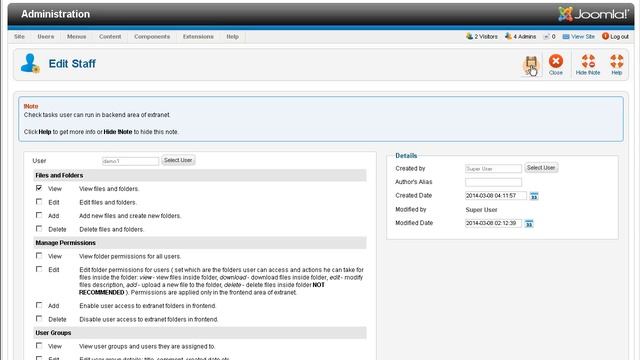Check Files and Folders Delete checkbox
Viewport: 640px width, 360px height.
[x=39, y=229]
